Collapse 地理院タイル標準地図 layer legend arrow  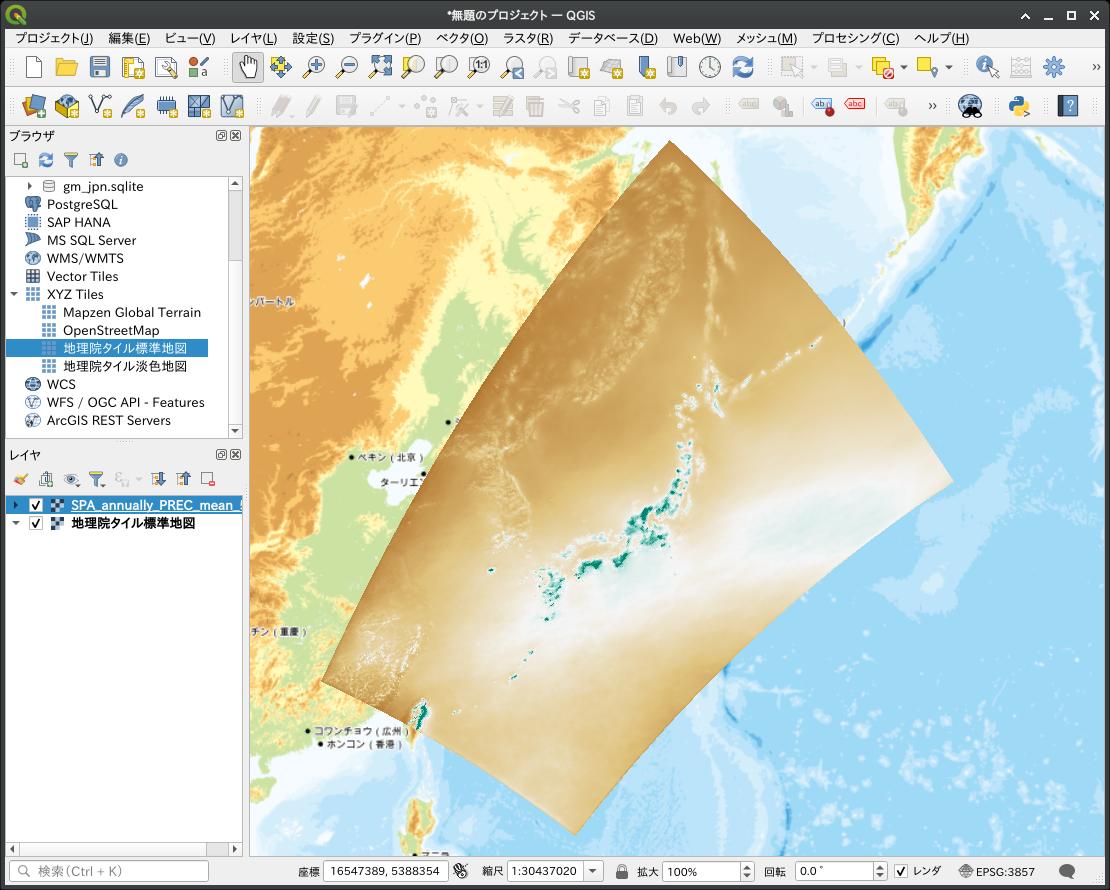coord(16,523)
